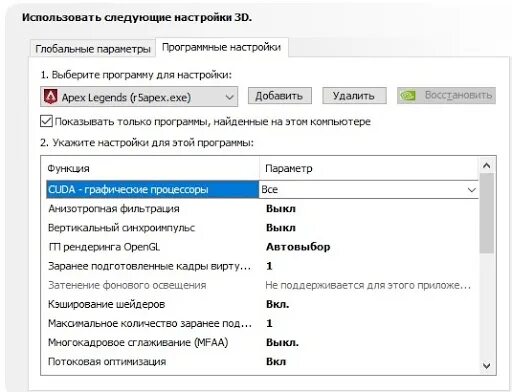Screen dimensions: 512x392
Task: Select 'ГП рендеринга OpenGL' row
Action: coord(262,247)
